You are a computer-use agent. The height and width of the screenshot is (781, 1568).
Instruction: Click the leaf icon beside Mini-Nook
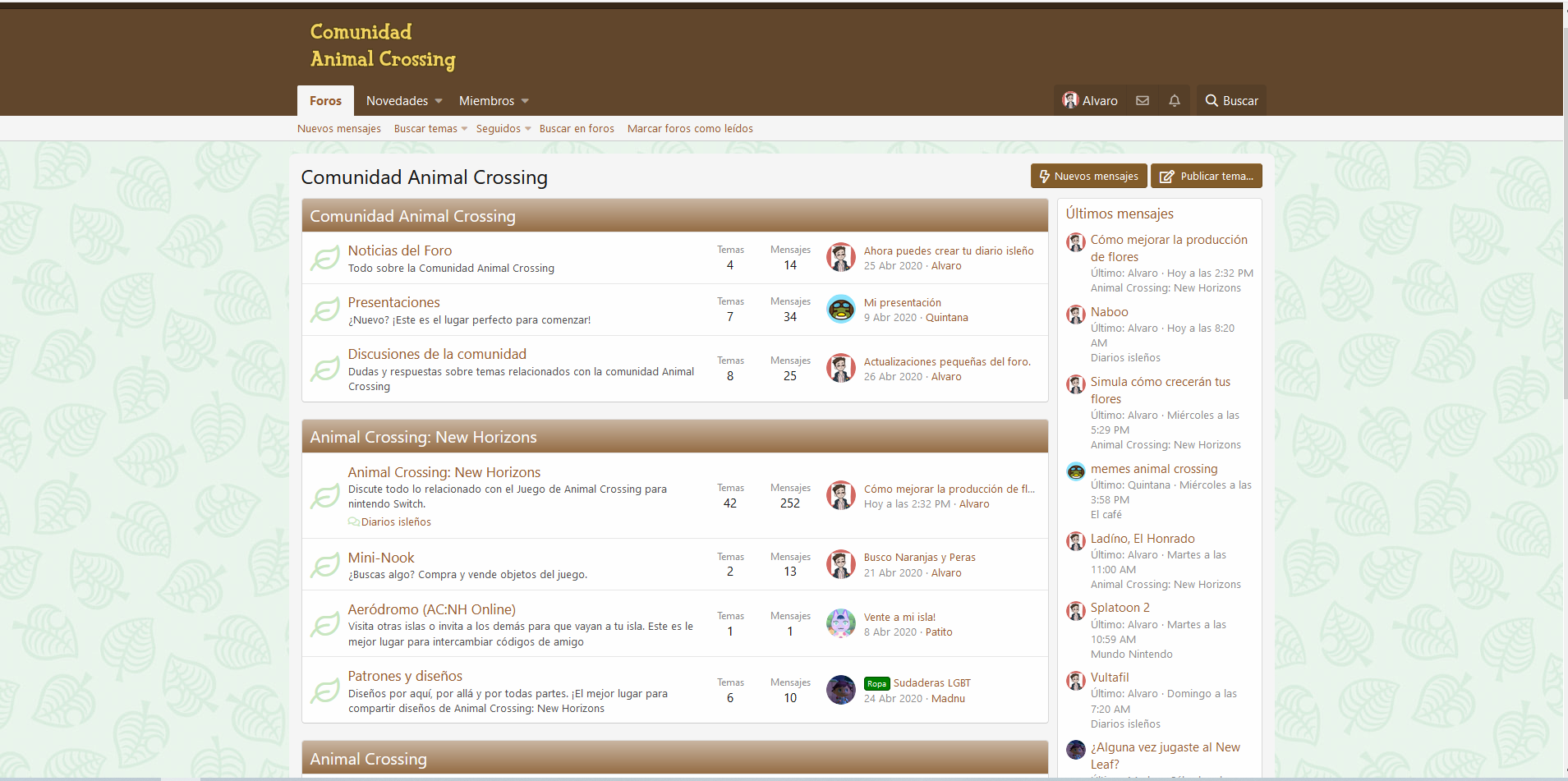click(x=325, y=565)
